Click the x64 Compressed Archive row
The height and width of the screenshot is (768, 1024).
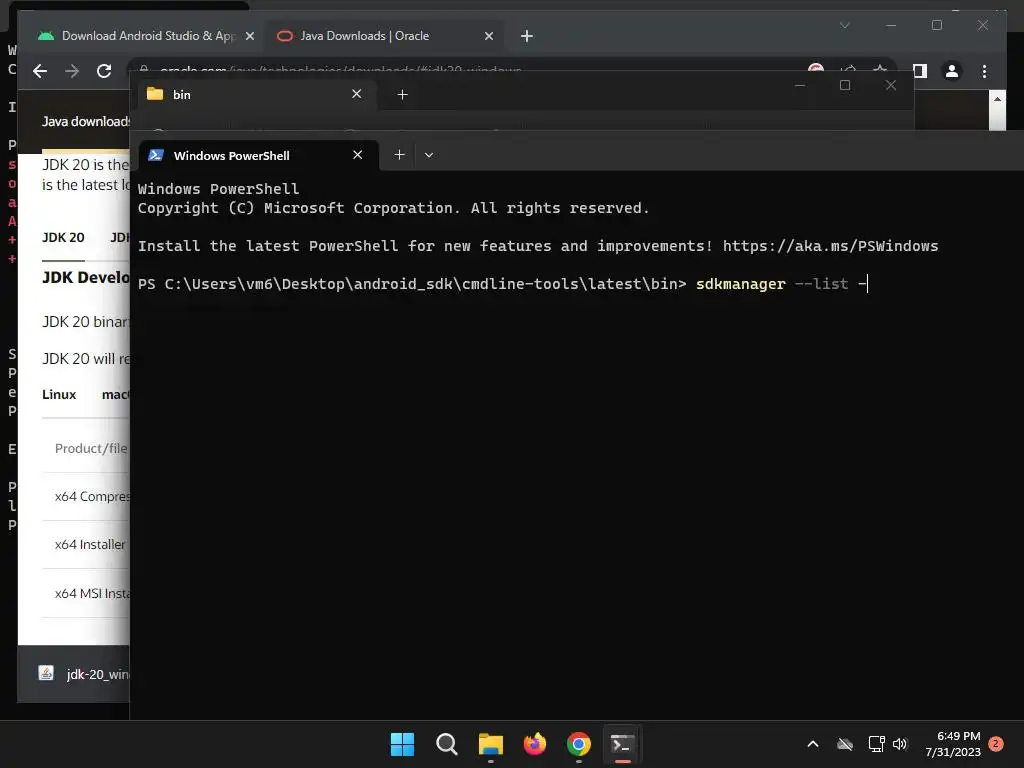[86, 496]
